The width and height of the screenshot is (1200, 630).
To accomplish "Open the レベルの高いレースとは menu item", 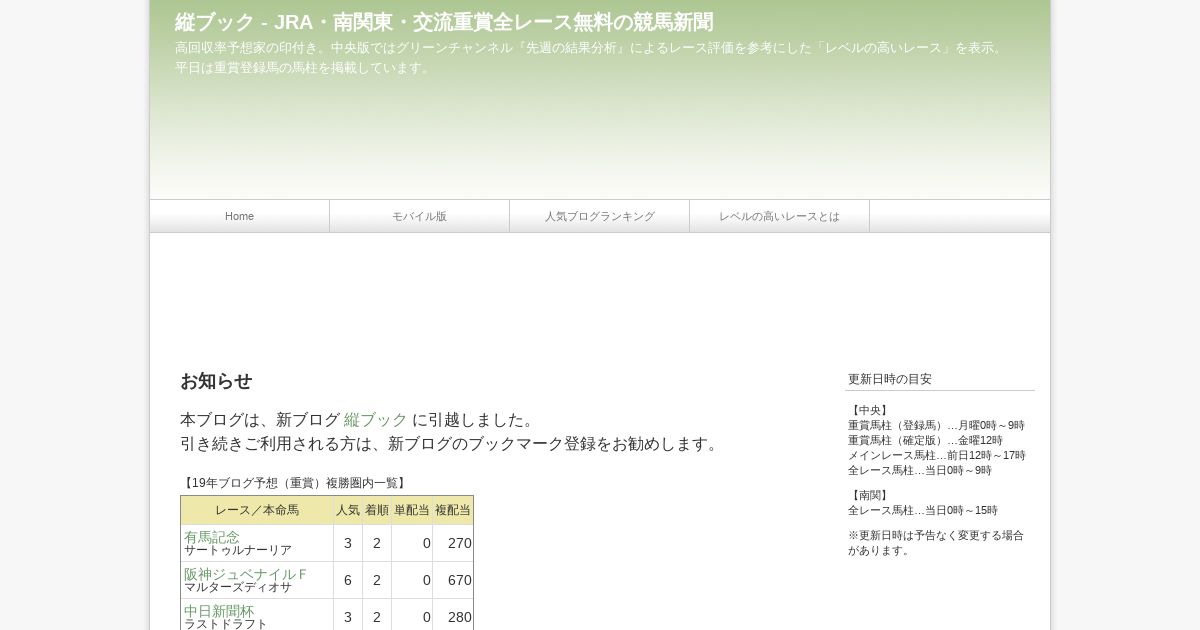I will click(779, 216).
